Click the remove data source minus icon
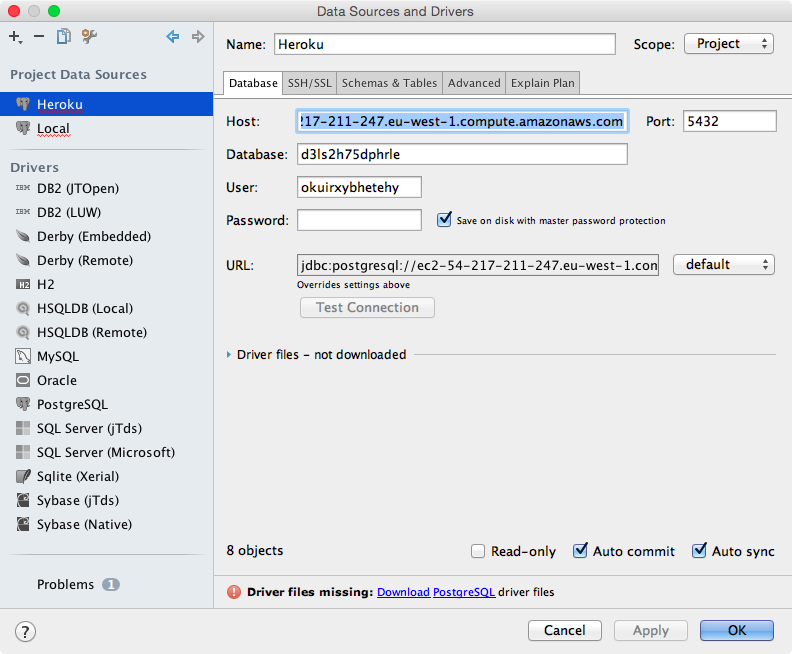 tap(39, 36)
